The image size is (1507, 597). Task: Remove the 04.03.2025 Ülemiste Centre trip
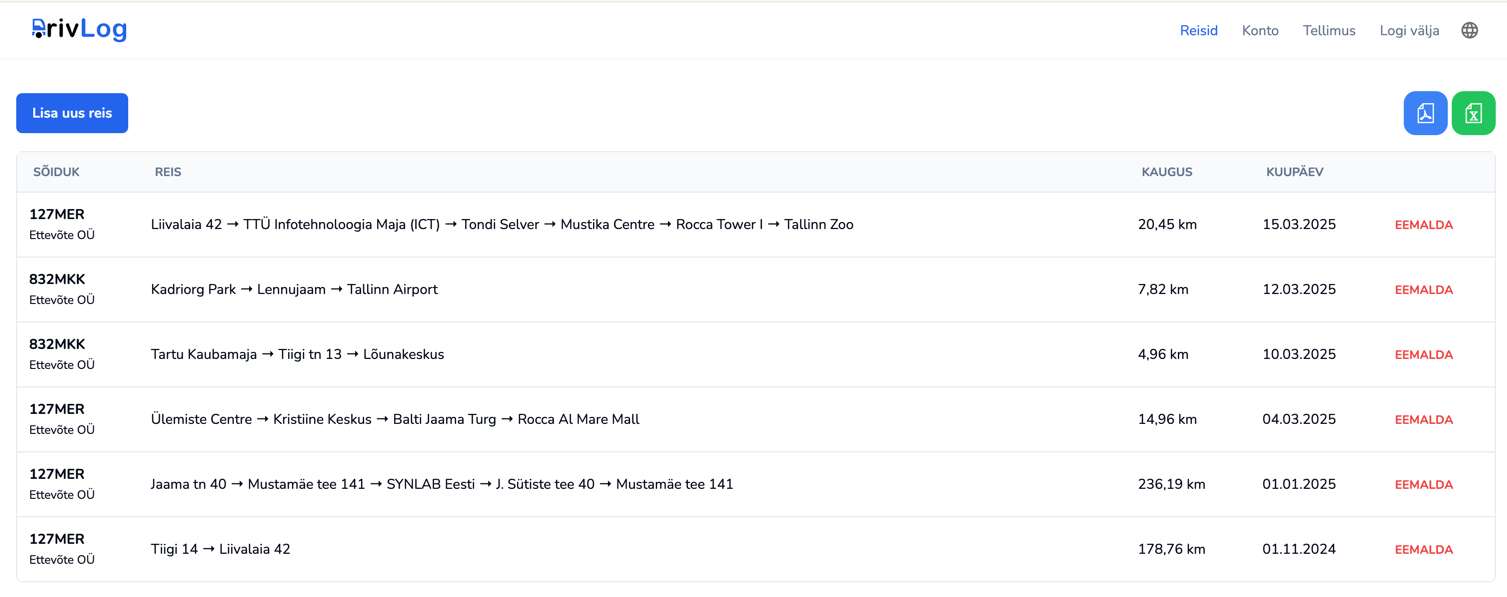tap(1423, 420)
